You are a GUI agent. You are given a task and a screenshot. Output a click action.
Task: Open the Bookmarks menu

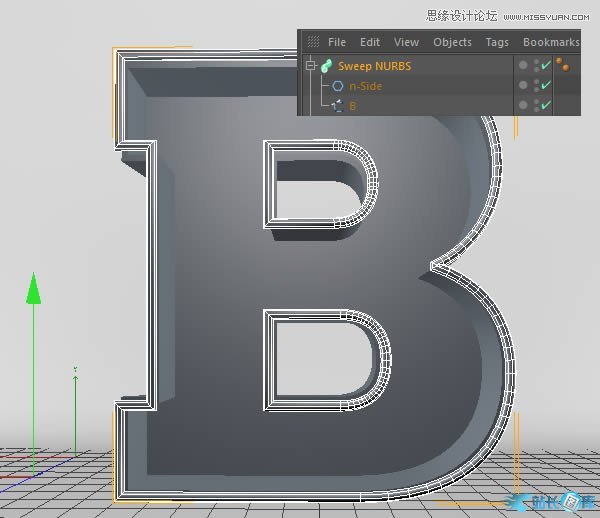click(x=551, y=42)
